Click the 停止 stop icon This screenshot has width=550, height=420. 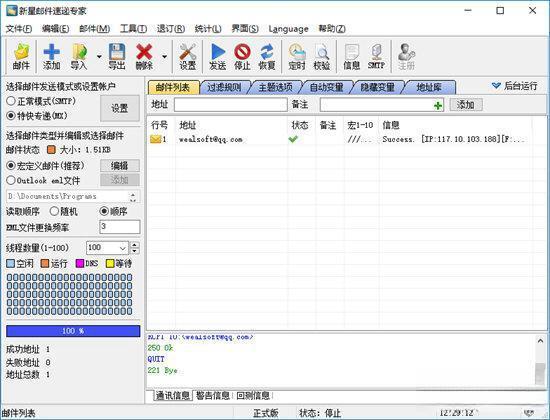pos(242,56)
